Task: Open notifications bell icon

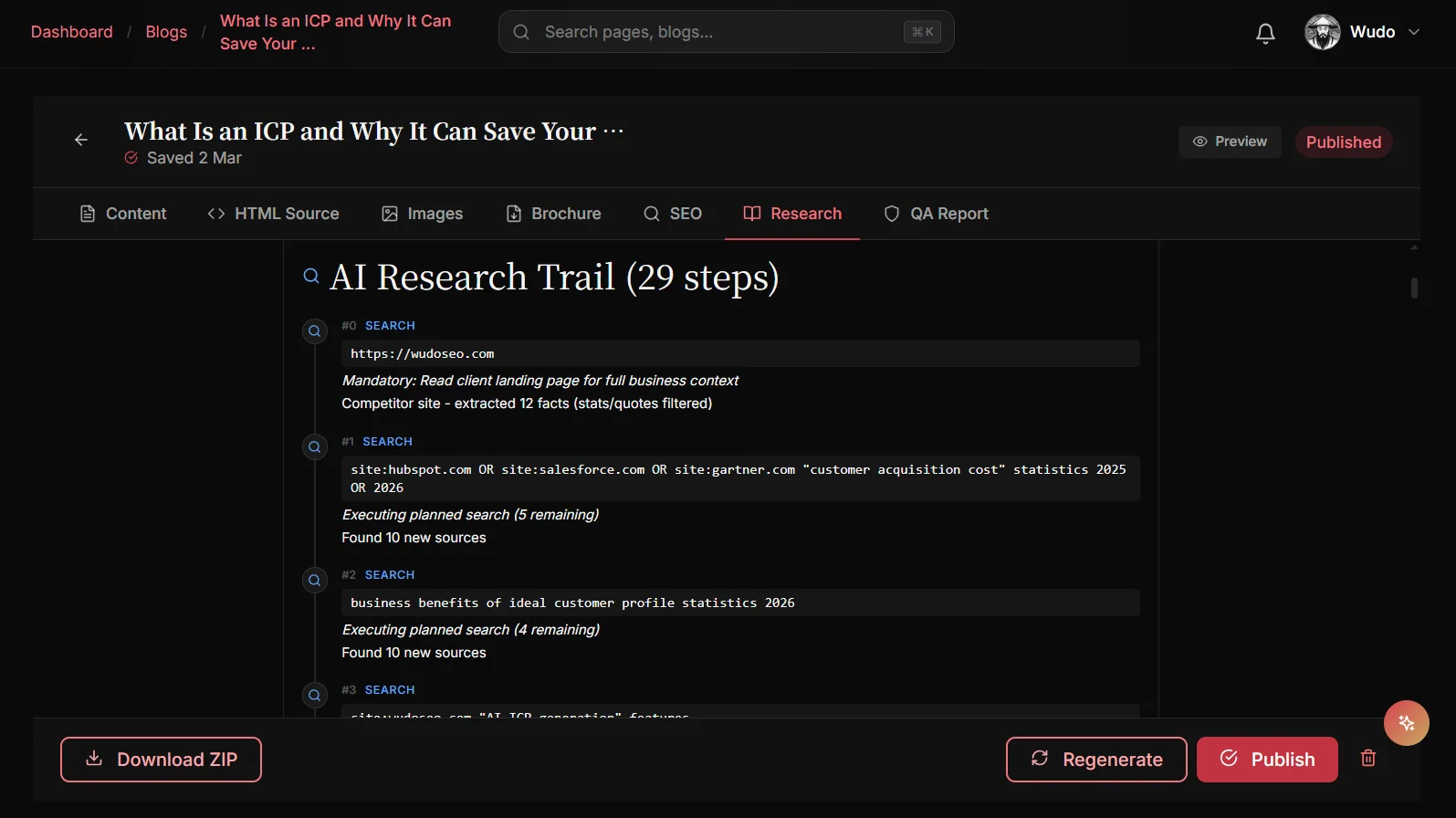Action: click(1265, 34)
